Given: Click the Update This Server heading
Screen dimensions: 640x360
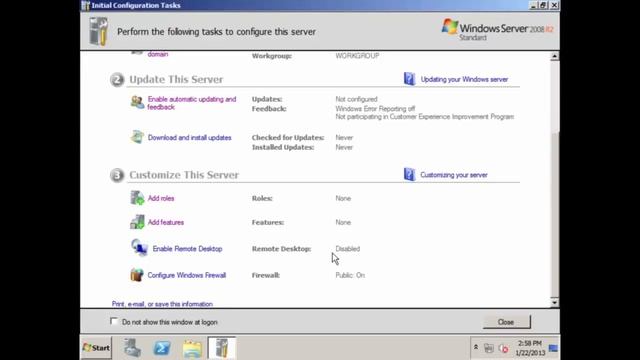Looking at the screenshot, I should tap(176, 79).
